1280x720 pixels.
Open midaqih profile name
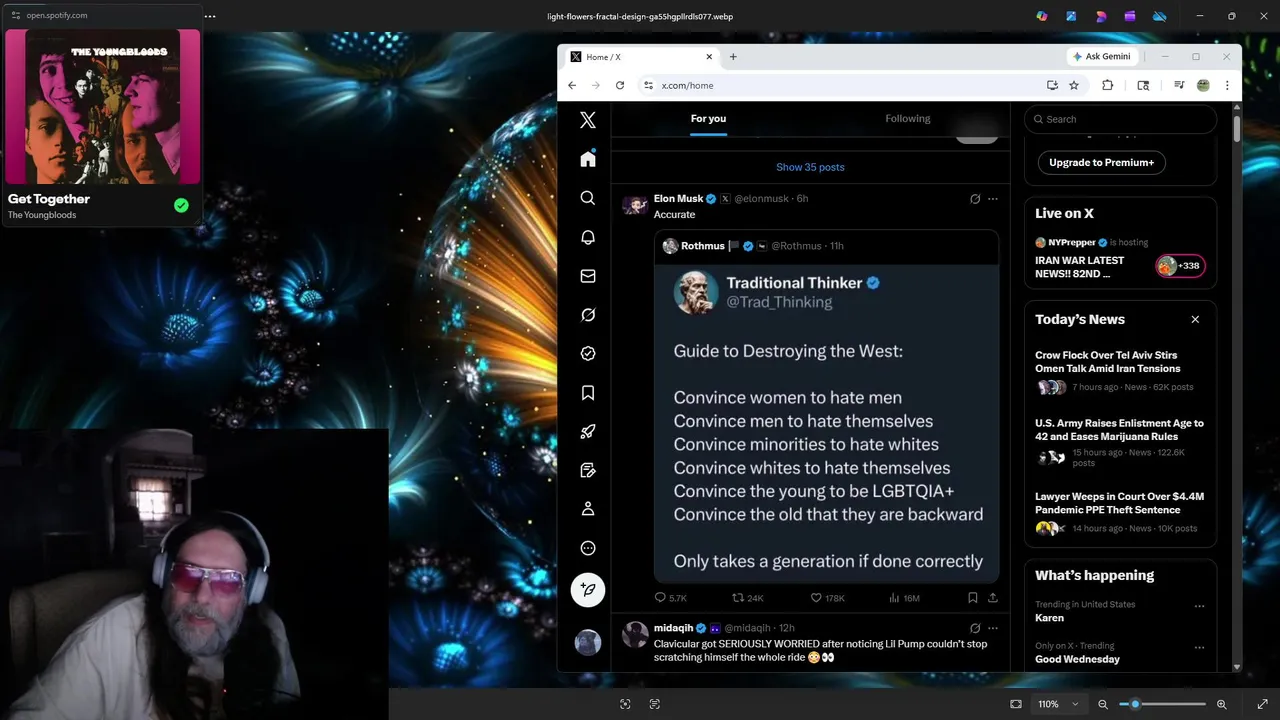[x=673, y=628]
